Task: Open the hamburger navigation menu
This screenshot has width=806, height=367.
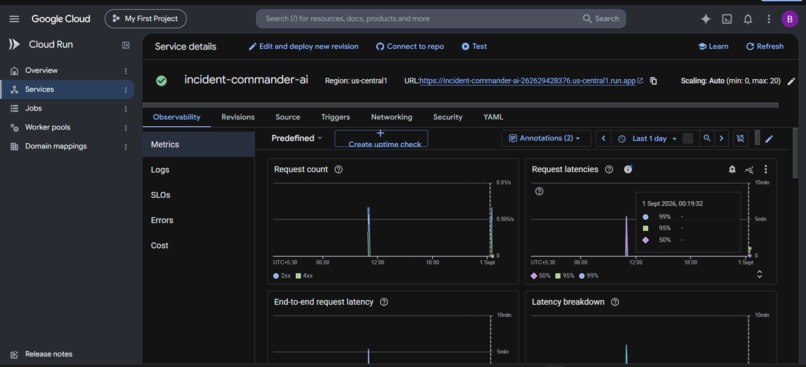Action: [x=14, y=19]
